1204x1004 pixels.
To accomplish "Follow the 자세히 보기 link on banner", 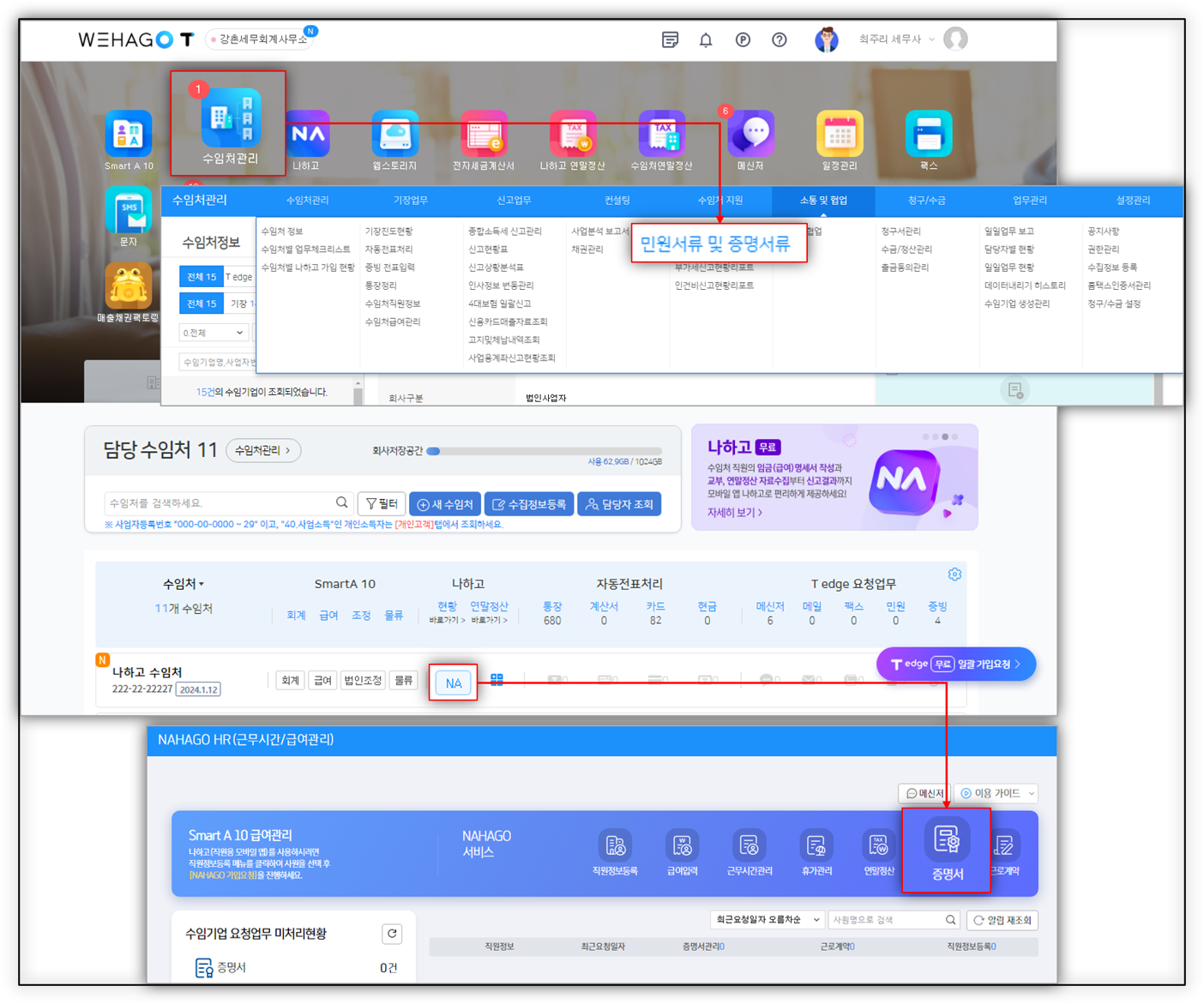I will click(735, 513).
